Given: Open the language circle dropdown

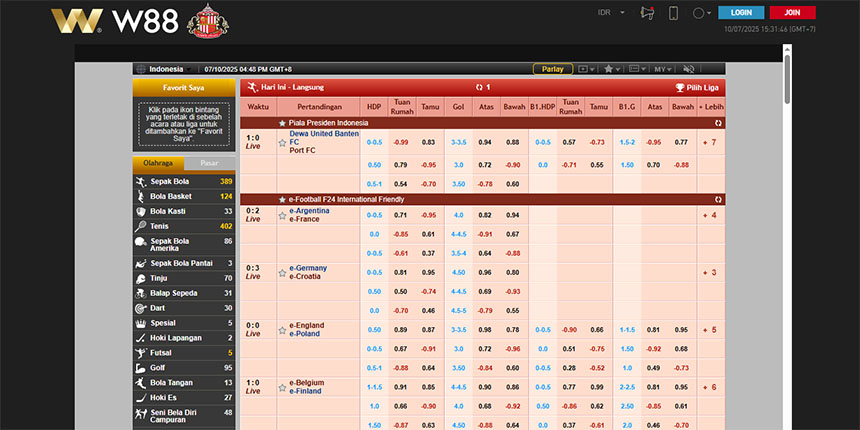Looking at the screenshot, I should pos(701,13).
